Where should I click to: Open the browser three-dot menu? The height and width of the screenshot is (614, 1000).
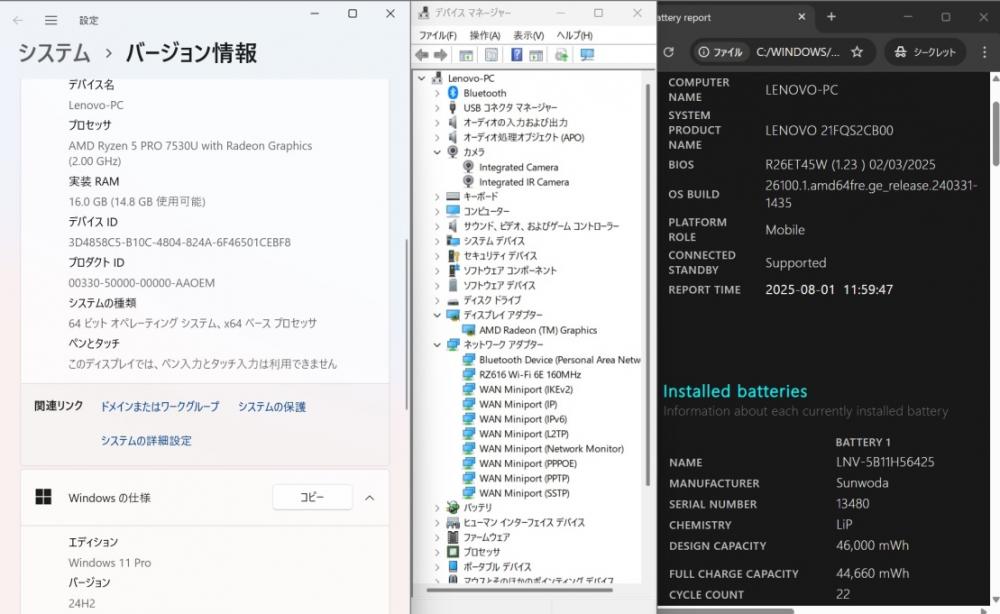[x=984, y=52]
